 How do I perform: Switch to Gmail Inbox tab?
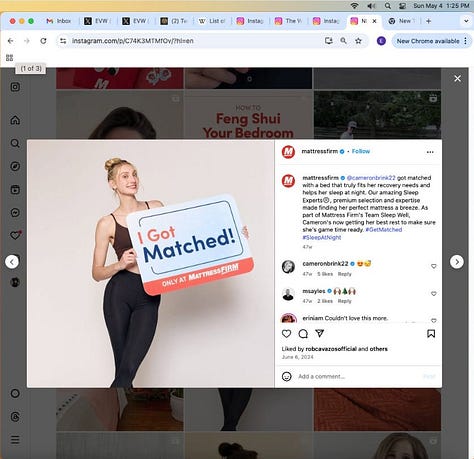(x=59, y=21)
